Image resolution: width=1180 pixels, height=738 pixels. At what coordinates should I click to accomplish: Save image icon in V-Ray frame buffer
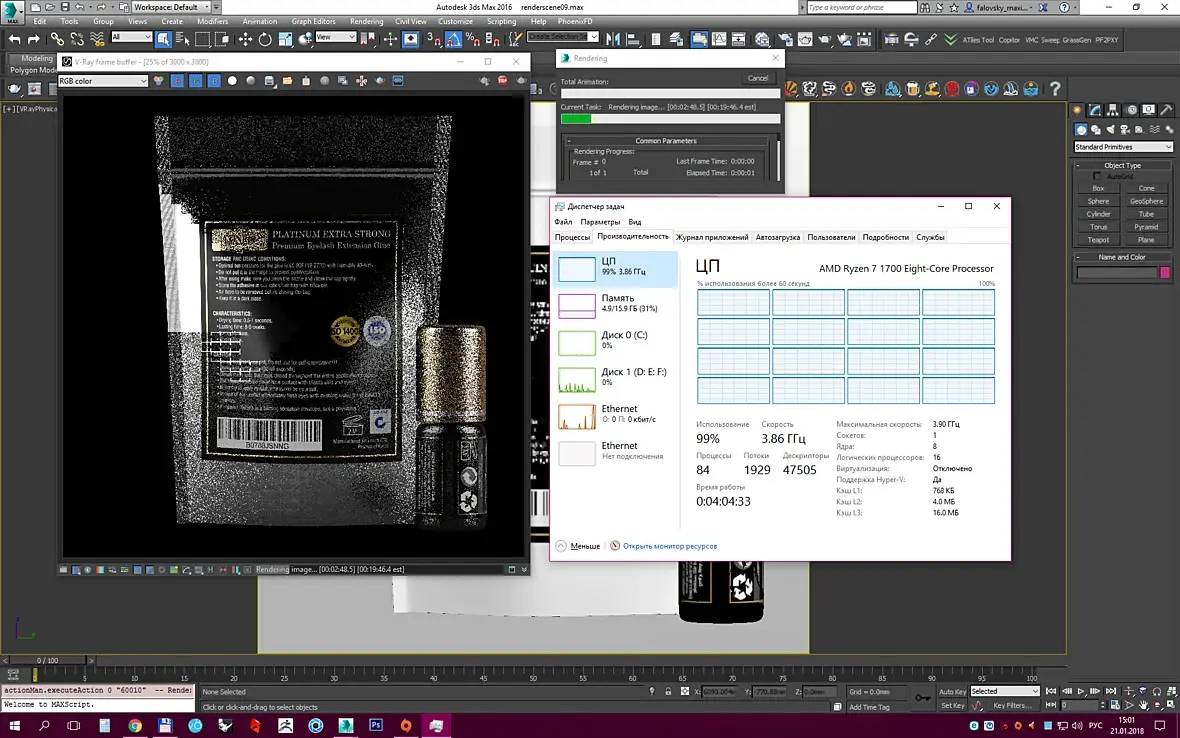point(270,81)
